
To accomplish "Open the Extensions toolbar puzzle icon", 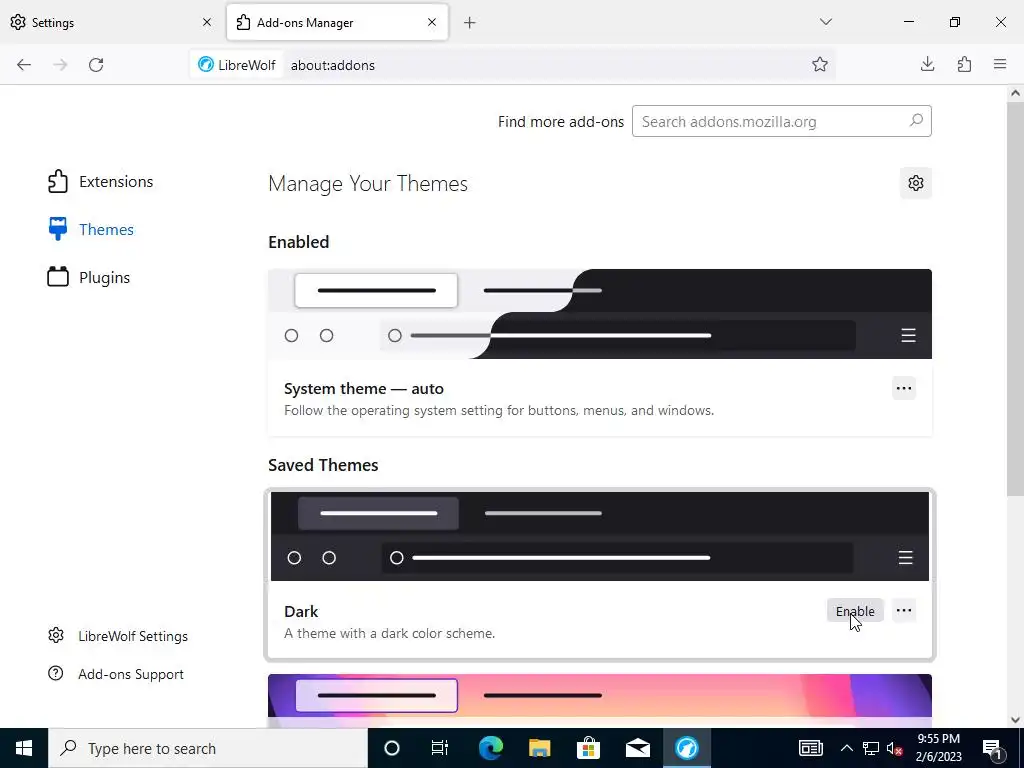I will [964, 64].
